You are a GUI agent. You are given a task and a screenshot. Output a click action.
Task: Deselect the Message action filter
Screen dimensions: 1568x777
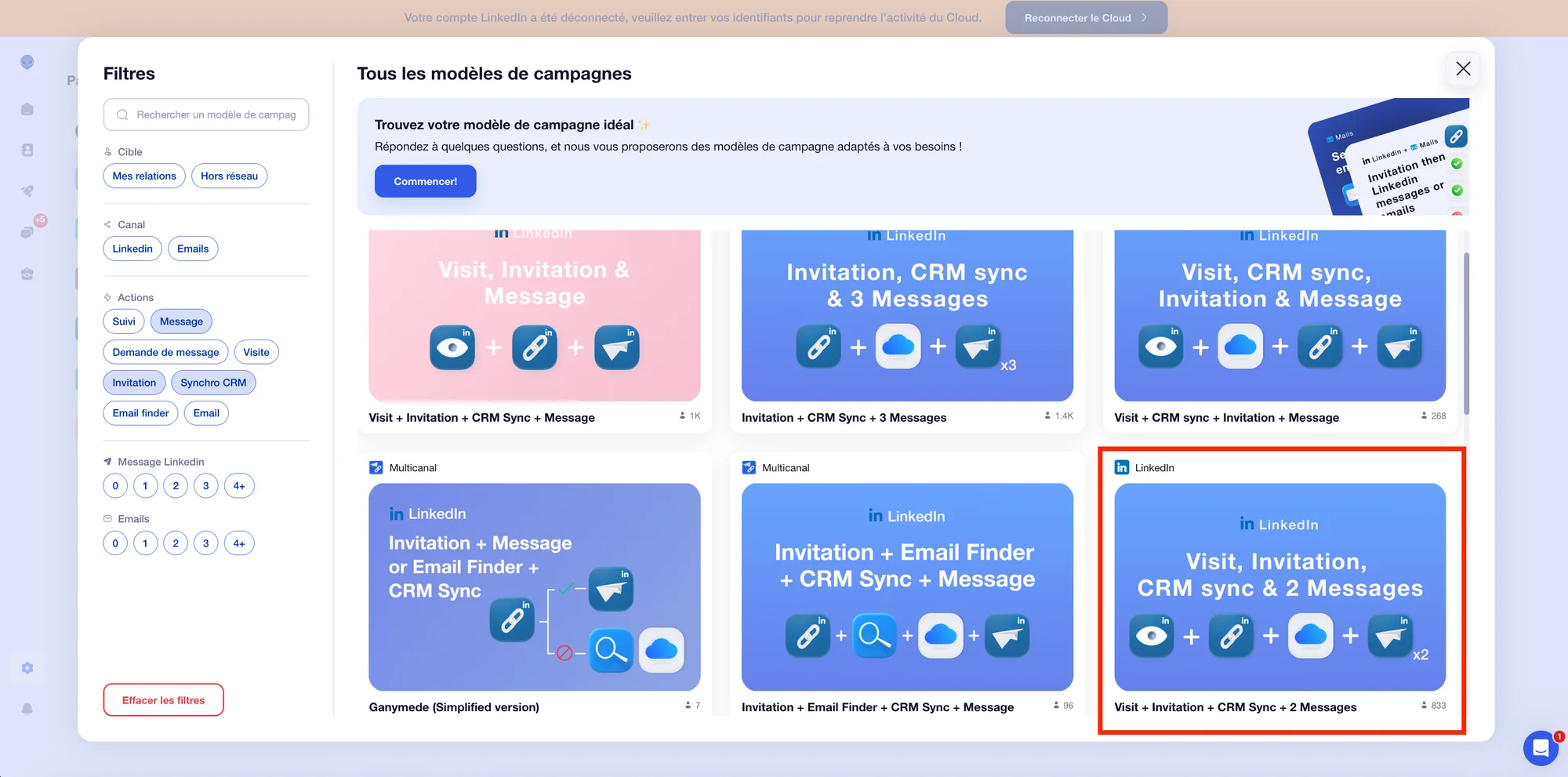coord(181,321)
